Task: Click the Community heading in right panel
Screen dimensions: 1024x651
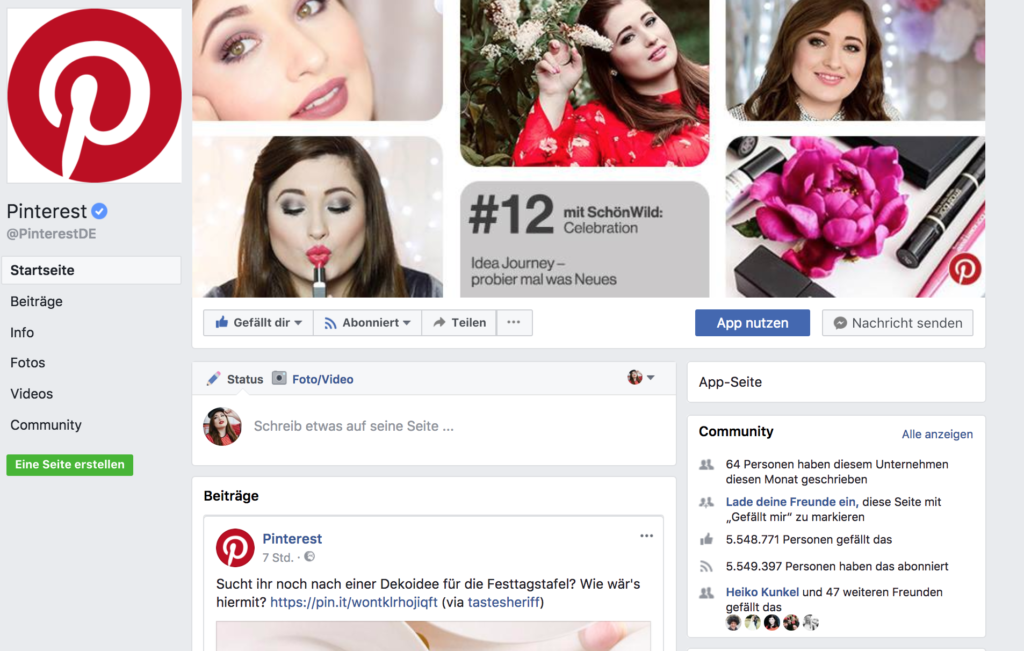Action: tap(736, 432)
